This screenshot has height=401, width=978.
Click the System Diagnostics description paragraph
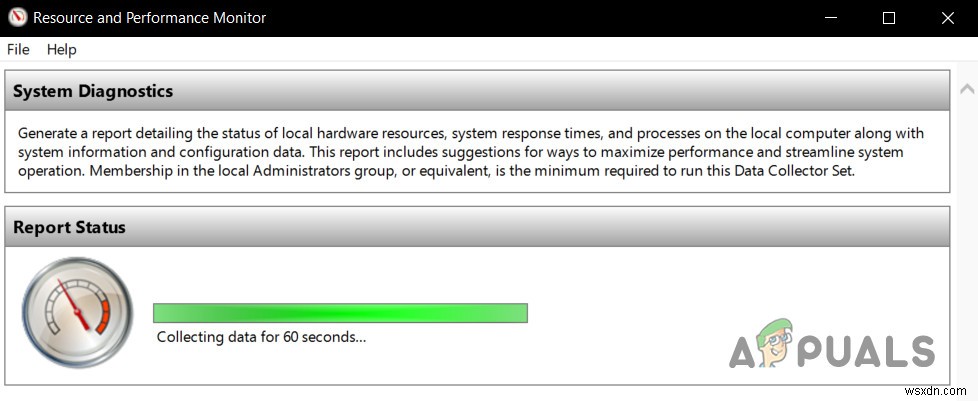(x=470, y=151)
